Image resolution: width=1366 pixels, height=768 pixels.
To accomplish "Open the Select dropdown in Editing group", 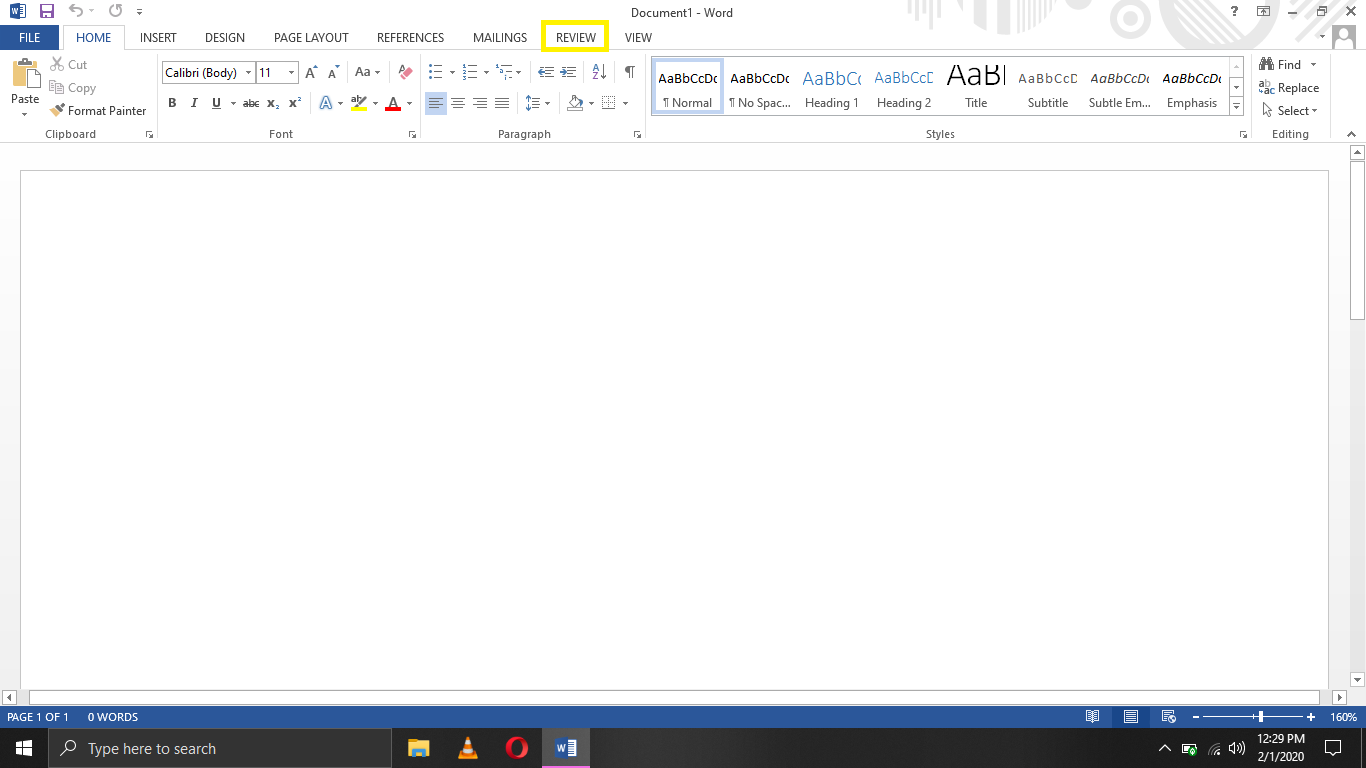I will 1290,110.
